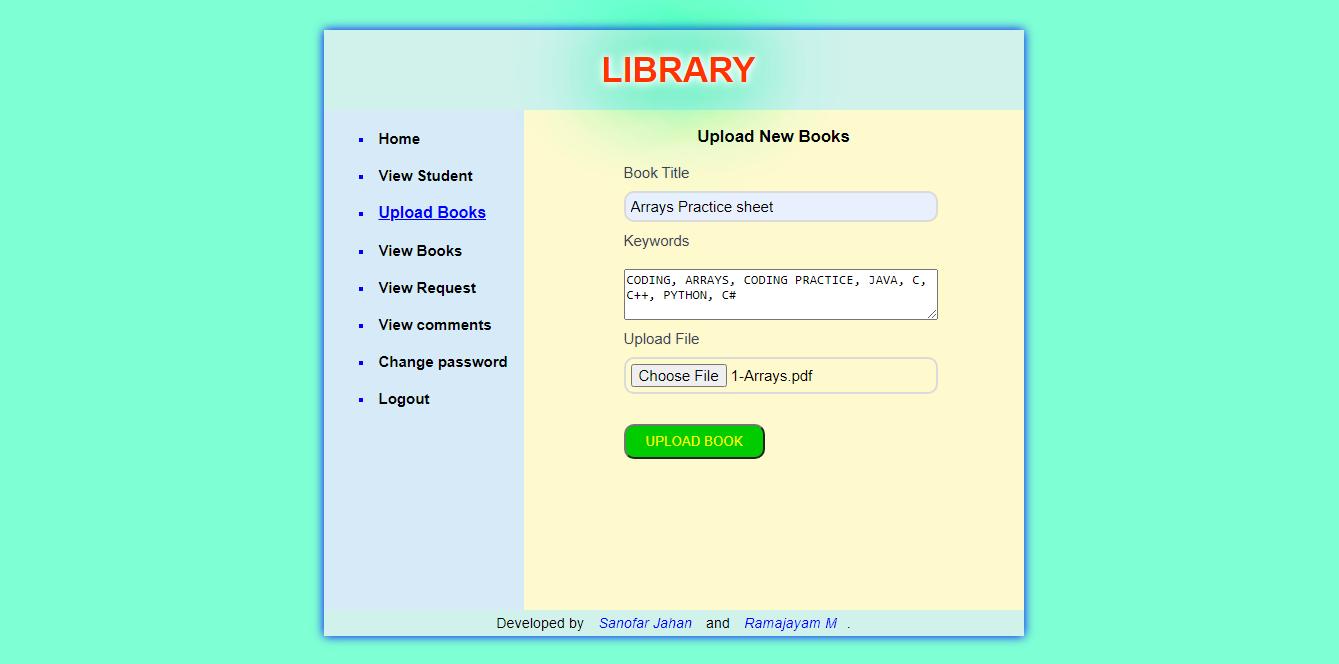Click the bullet icon beside Home

tap(360, 139)
